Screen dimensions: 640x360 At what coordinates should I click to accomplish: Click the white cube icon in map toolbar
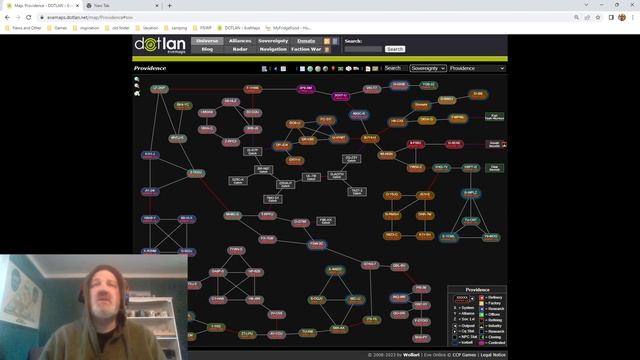coord(348,69)
